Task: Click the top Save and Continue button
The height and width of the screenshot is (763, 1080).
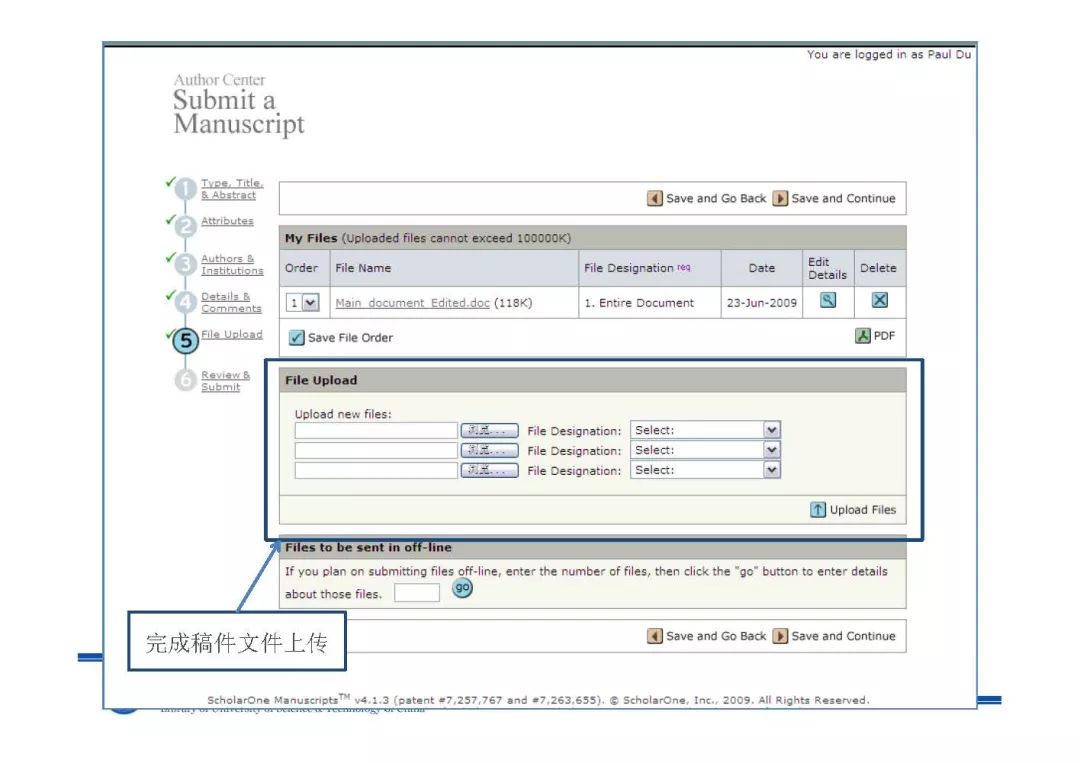Action: pos(835,198)
